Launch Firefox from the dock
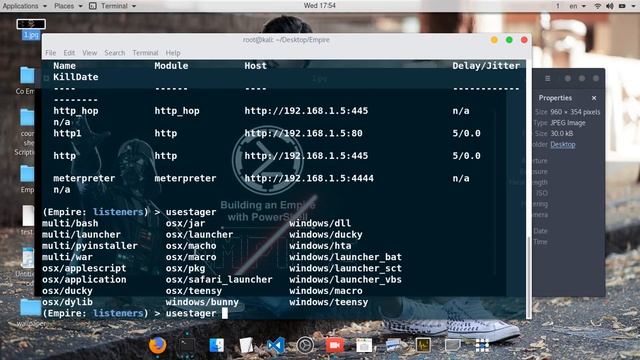The image size is (640, 360). (x=157, y=345)
